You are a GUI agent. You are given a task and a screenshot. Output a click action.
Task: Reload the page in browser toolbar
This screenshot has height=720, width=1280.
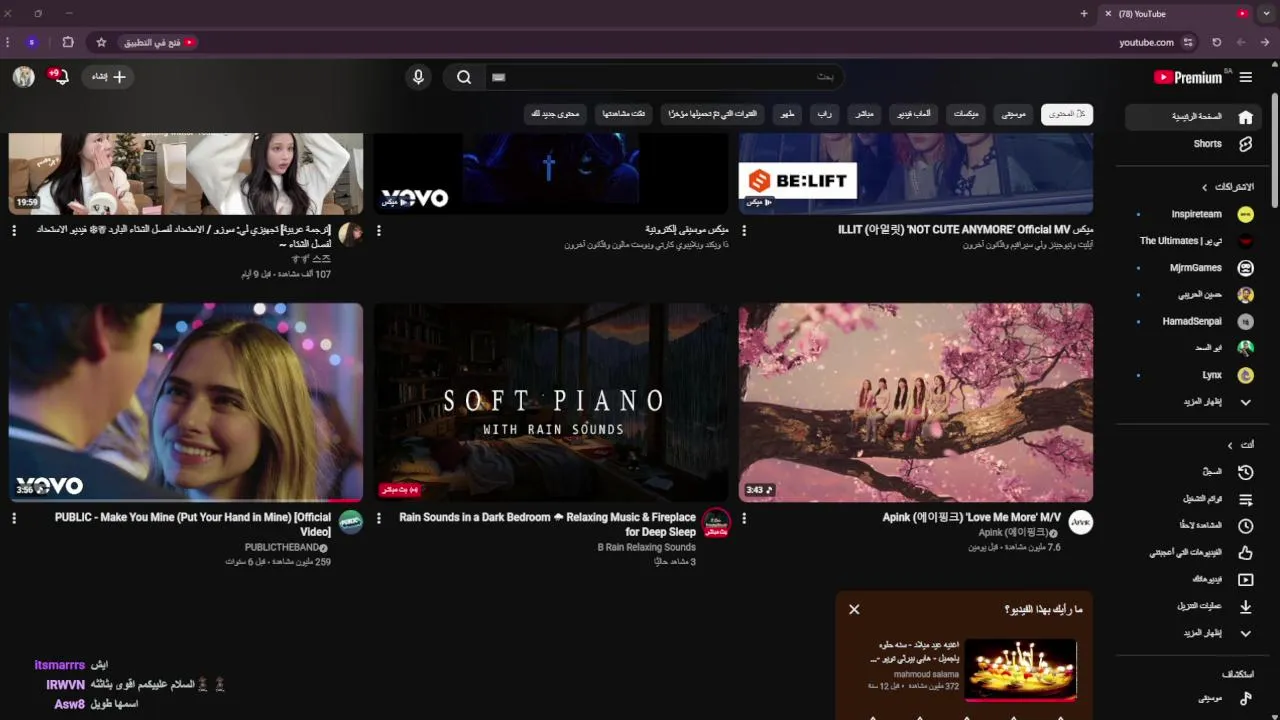[x=1216, y=42]
